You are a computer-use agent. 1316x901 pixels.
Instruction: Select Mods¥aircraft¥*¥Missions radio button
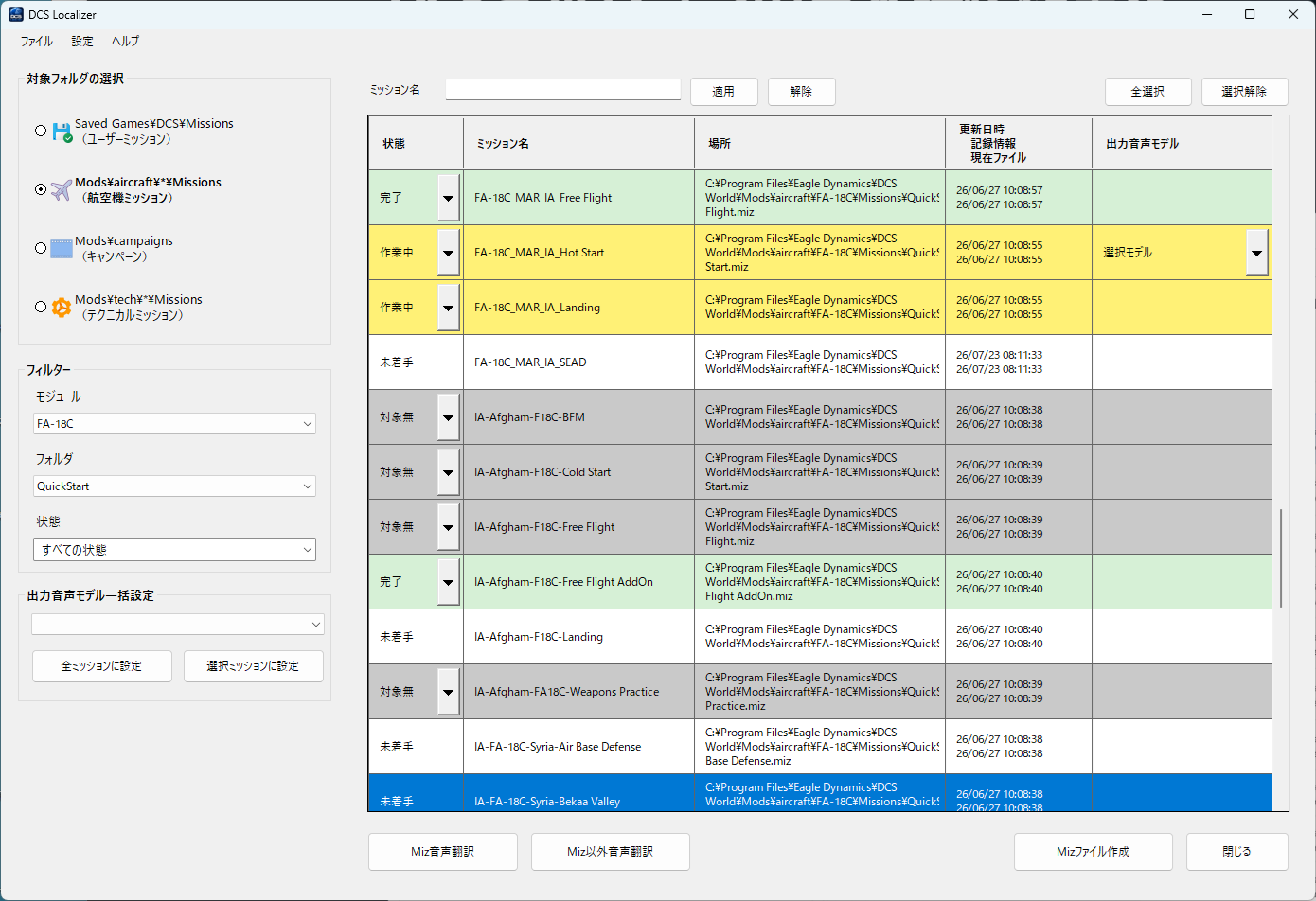pos(41,189)
